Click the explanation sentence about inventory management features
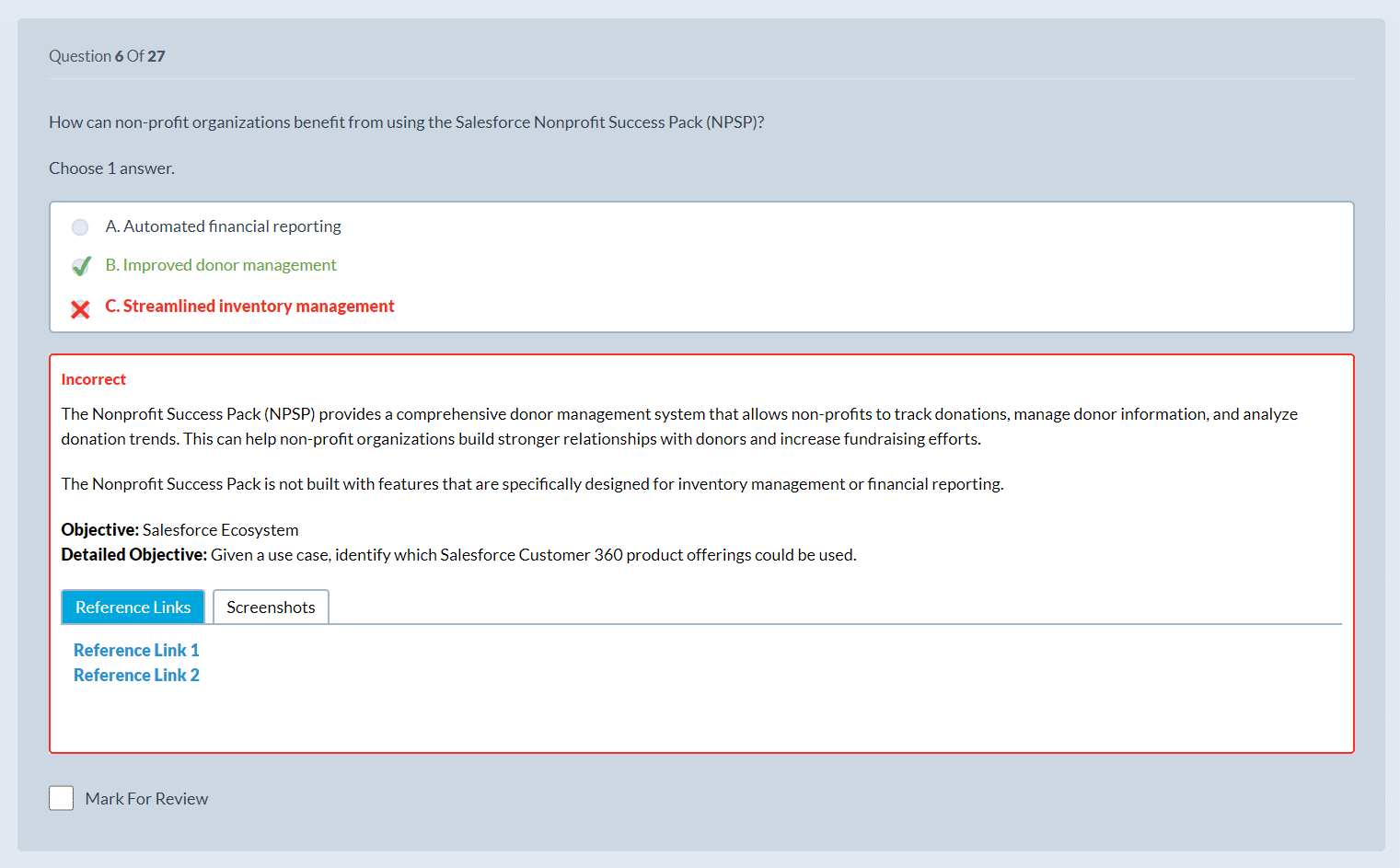The image size is (1400, 868). 532,484
